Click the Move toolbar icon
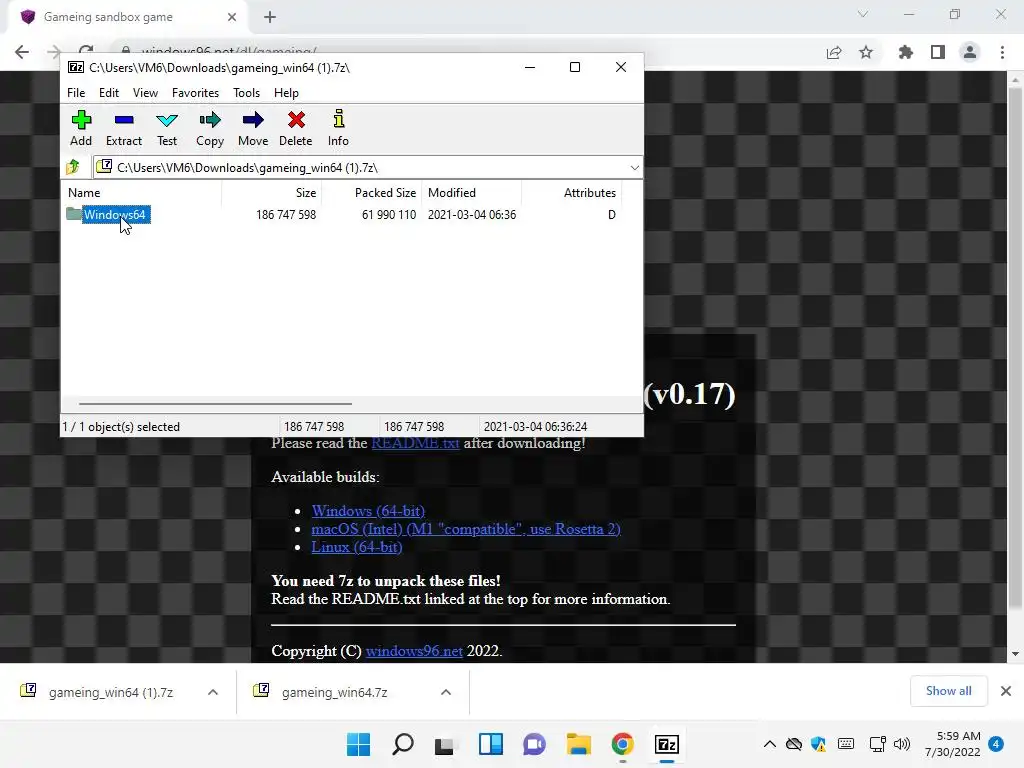1024x768 pixels. (x=253, y=128)
